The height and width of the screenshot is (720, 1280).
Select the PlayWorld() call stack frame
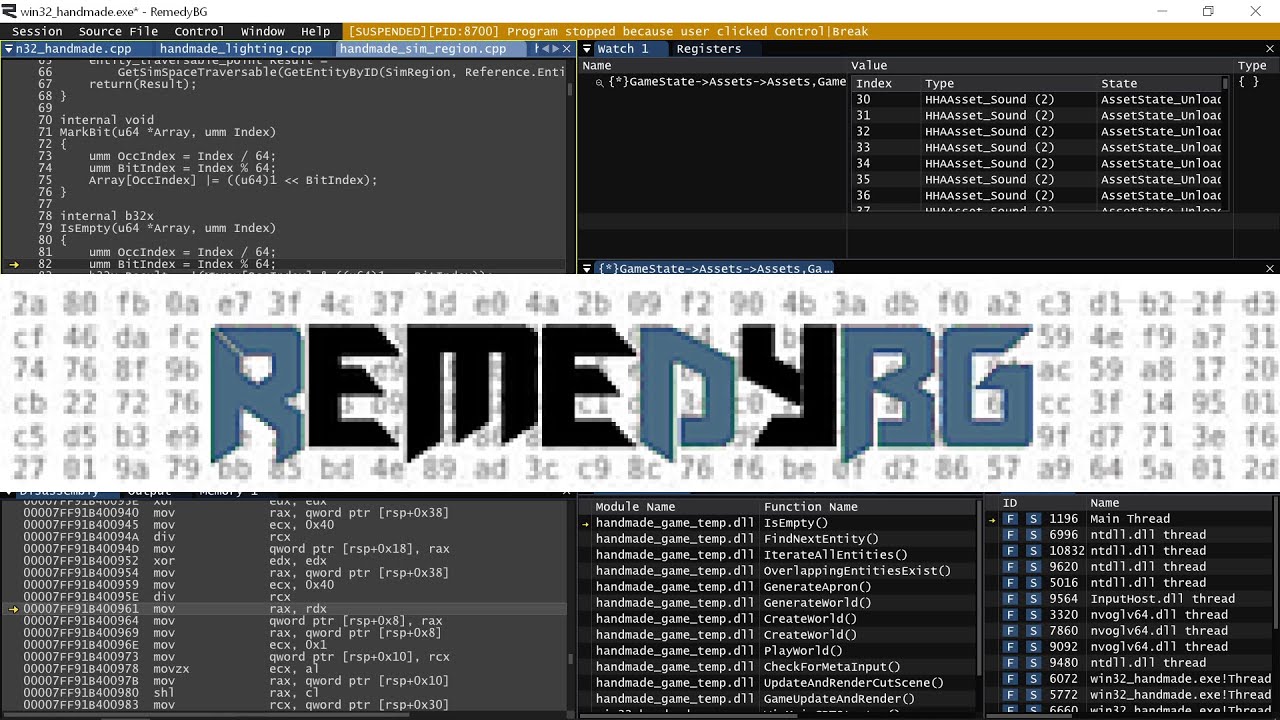point(803,651)
